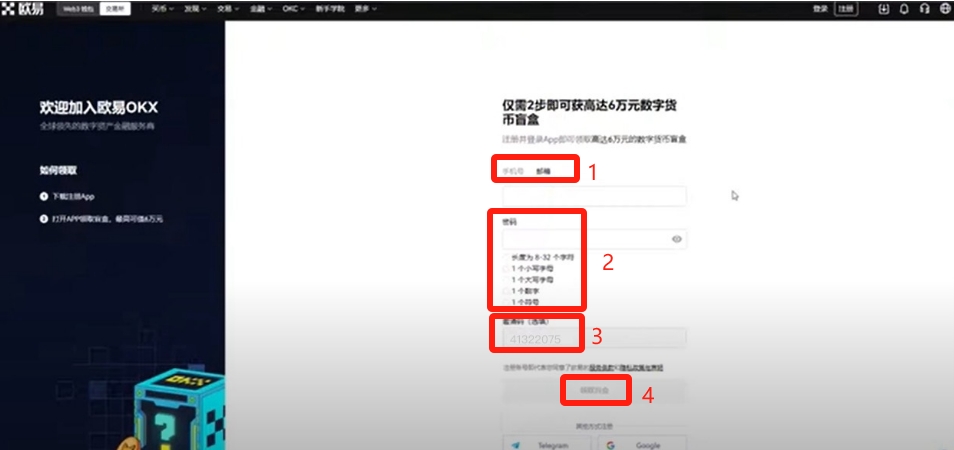Select the 手机号 tab

pyautogui.click(x=513, y=171)
